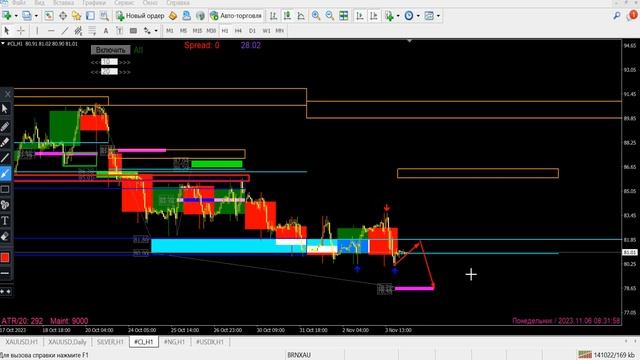Viewport: 640px width, 360px height.
Task: Open the Вставка menu
Action: coord(63,2)
